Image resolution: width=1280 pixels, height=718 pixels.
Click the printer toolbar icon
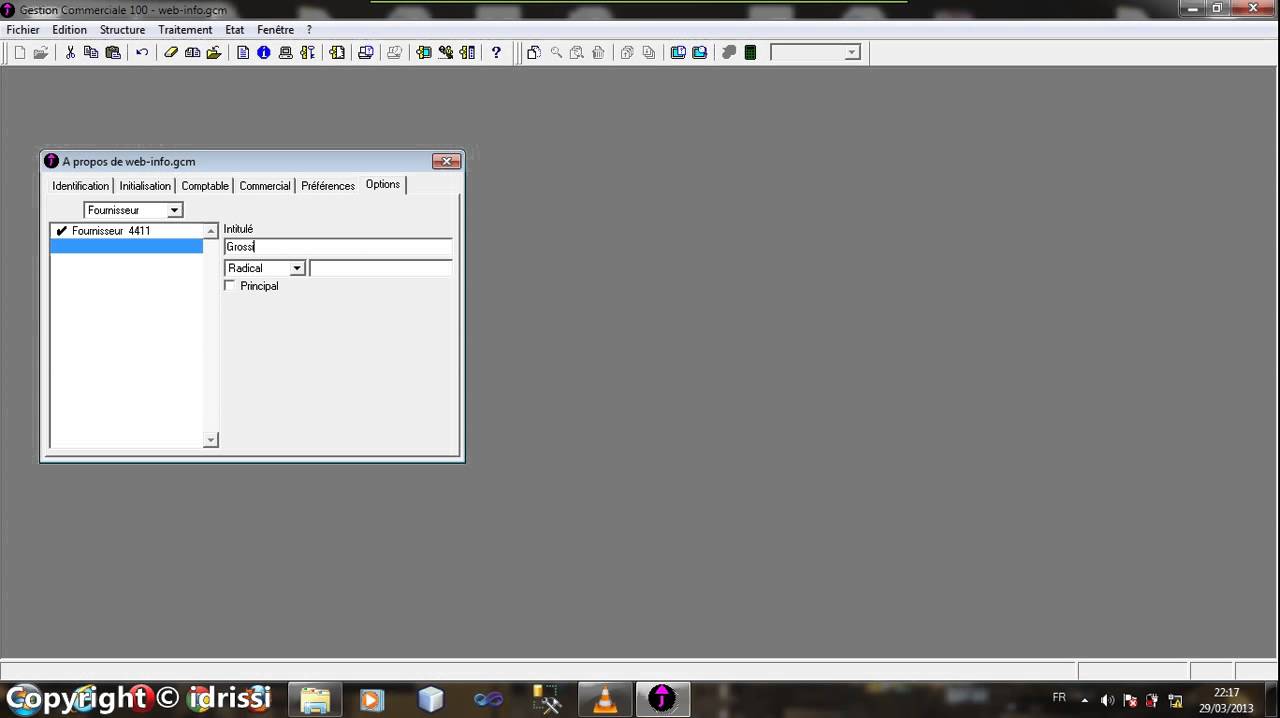(286, 53)
